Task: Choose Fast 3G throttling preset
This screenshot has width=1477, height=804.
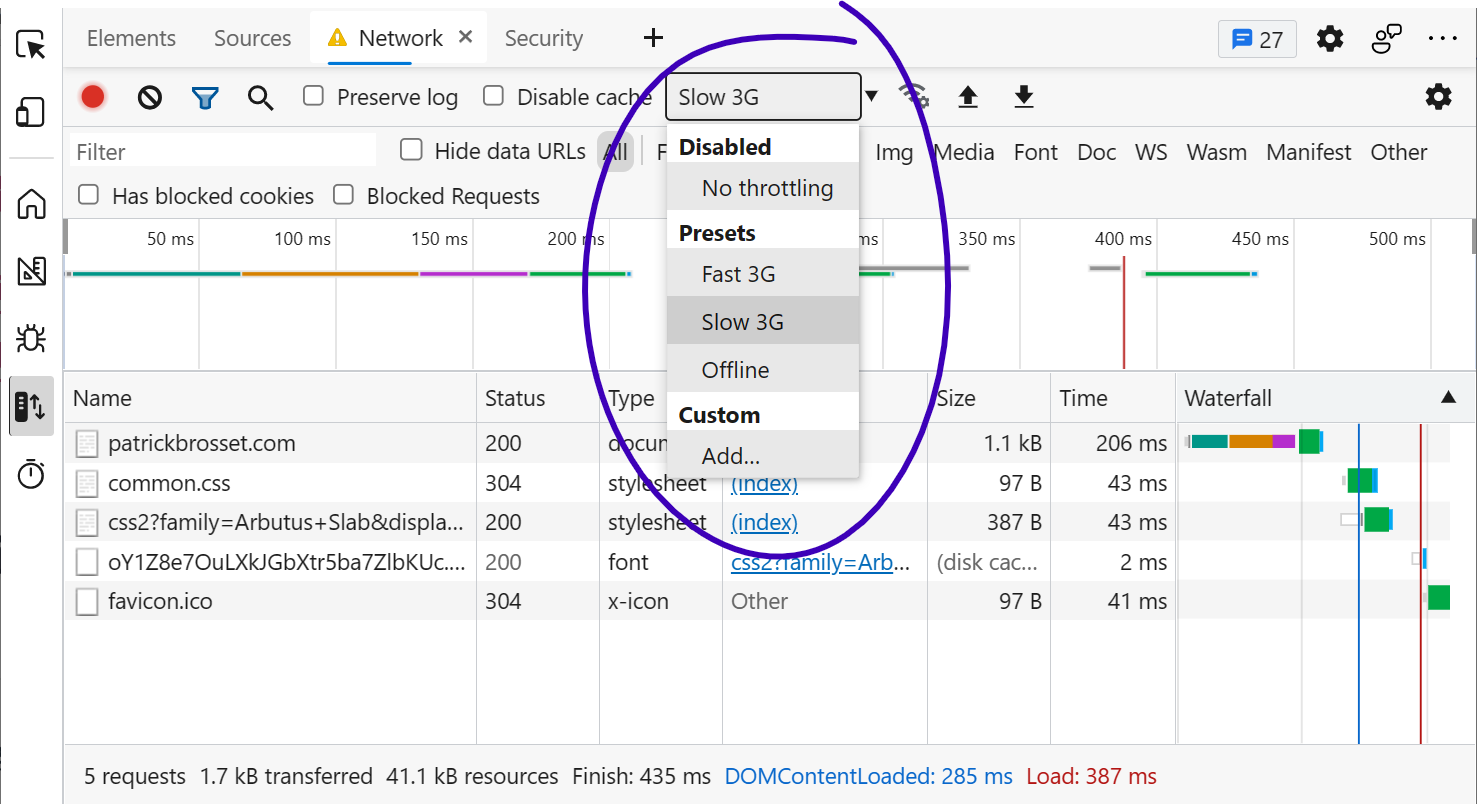Action: click(x=739, y=274)
